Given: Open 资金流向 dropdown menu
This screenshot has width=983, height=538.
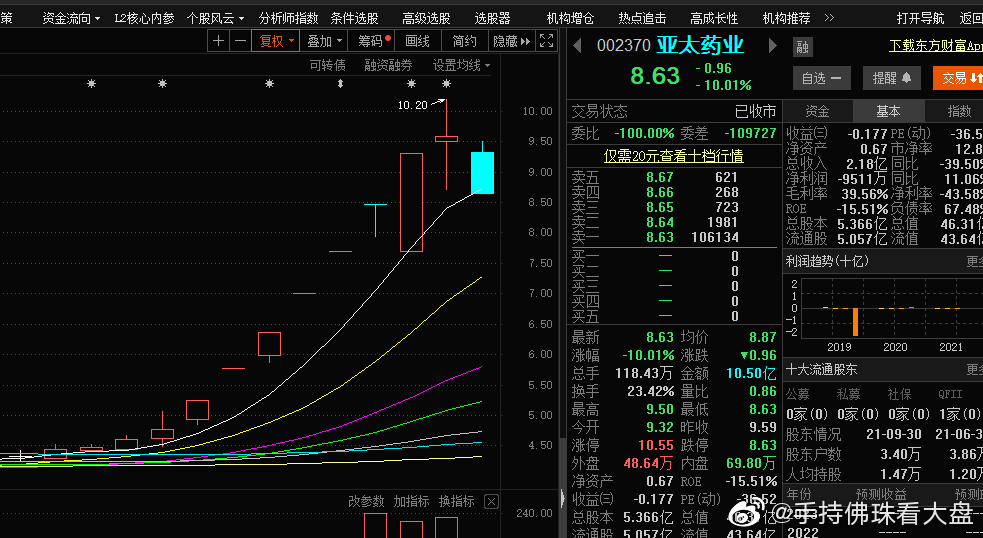Looking at the screenshot, I should click(x=71, y=18).
